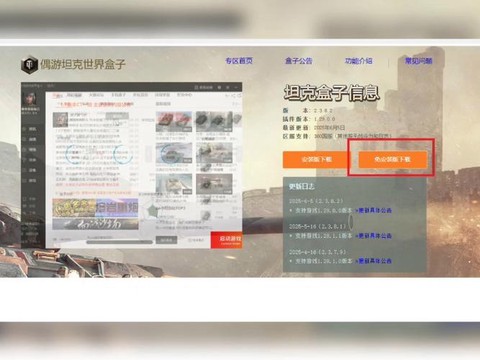This screenshot has height=360, width=480.
Task: Click the 插件版本 info row
Action: (309, 119)
